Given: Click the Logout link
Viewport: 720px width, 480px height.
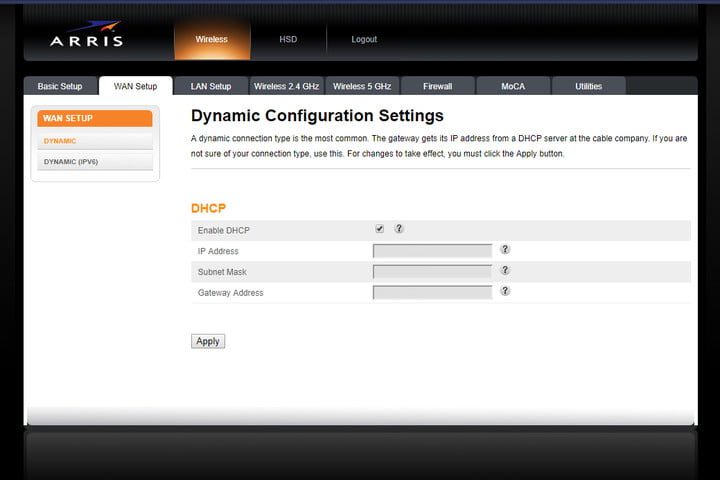Looking at the screenshot, I should pos(364,40).
